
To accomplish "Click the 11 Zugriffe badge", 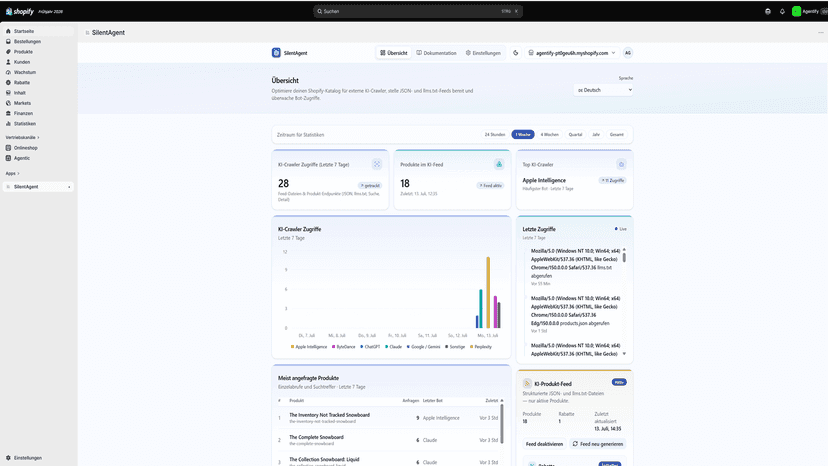I will 613,180.
